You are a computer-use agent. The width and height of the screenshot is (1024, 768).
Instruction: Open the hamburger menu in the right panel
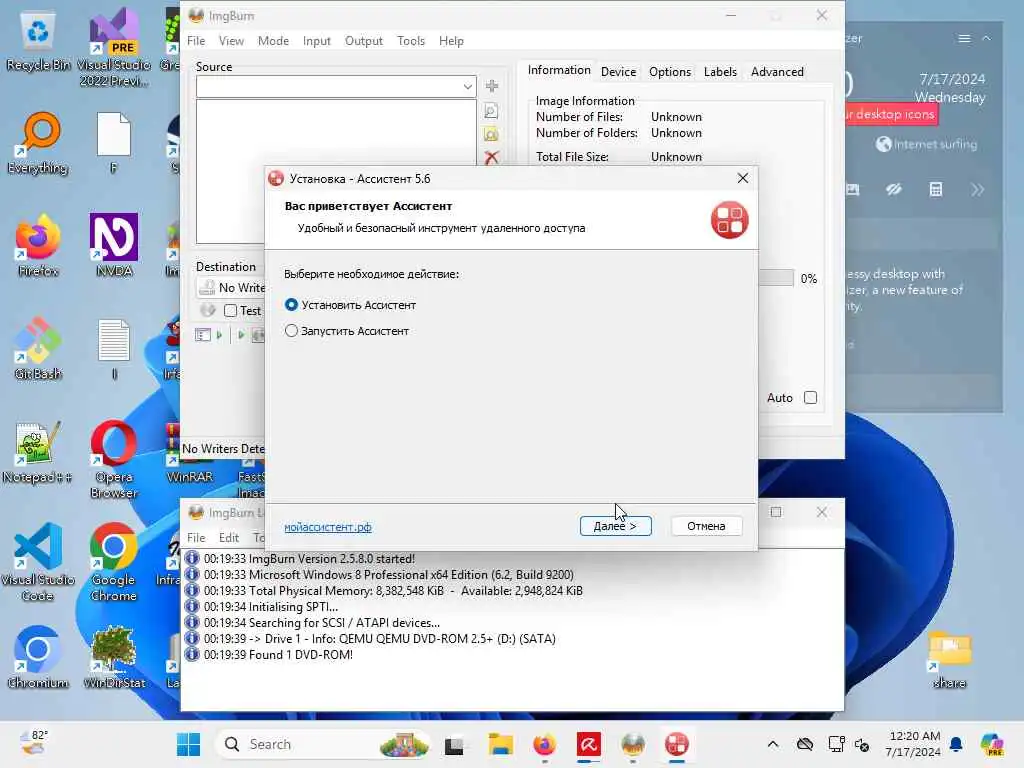(x=964, y=39)
